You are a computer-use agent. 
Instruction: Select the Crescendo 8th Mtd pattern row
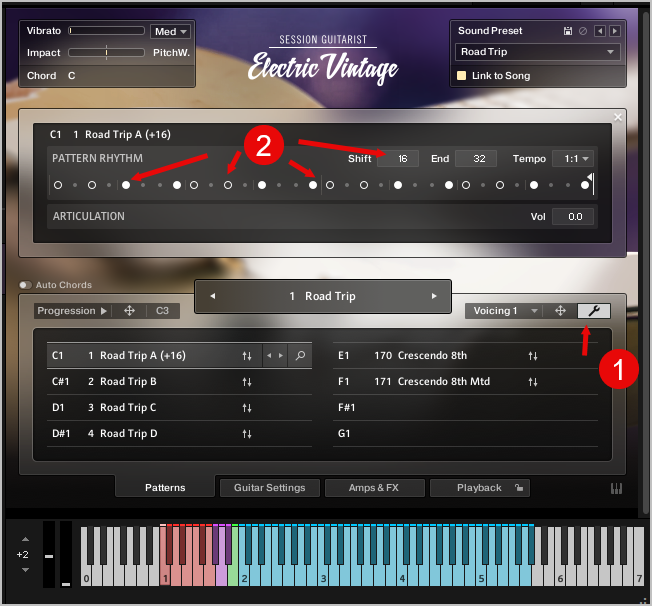coord(465,382)
